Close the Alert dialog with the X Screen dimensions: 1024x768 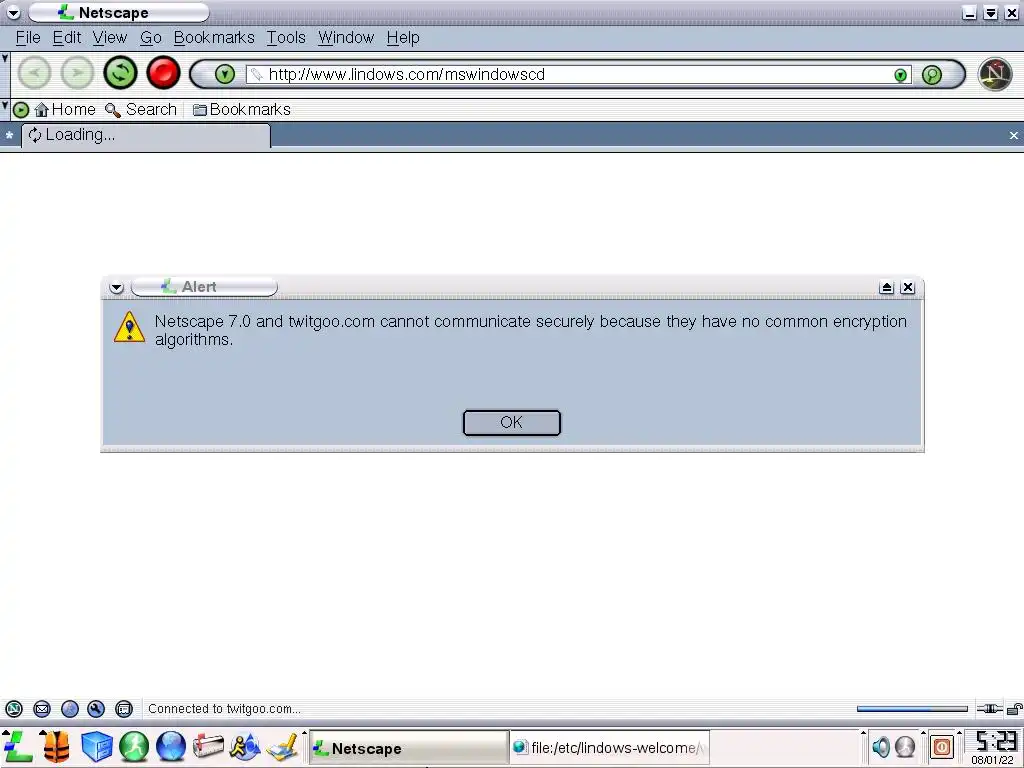[x=908, y=287]
